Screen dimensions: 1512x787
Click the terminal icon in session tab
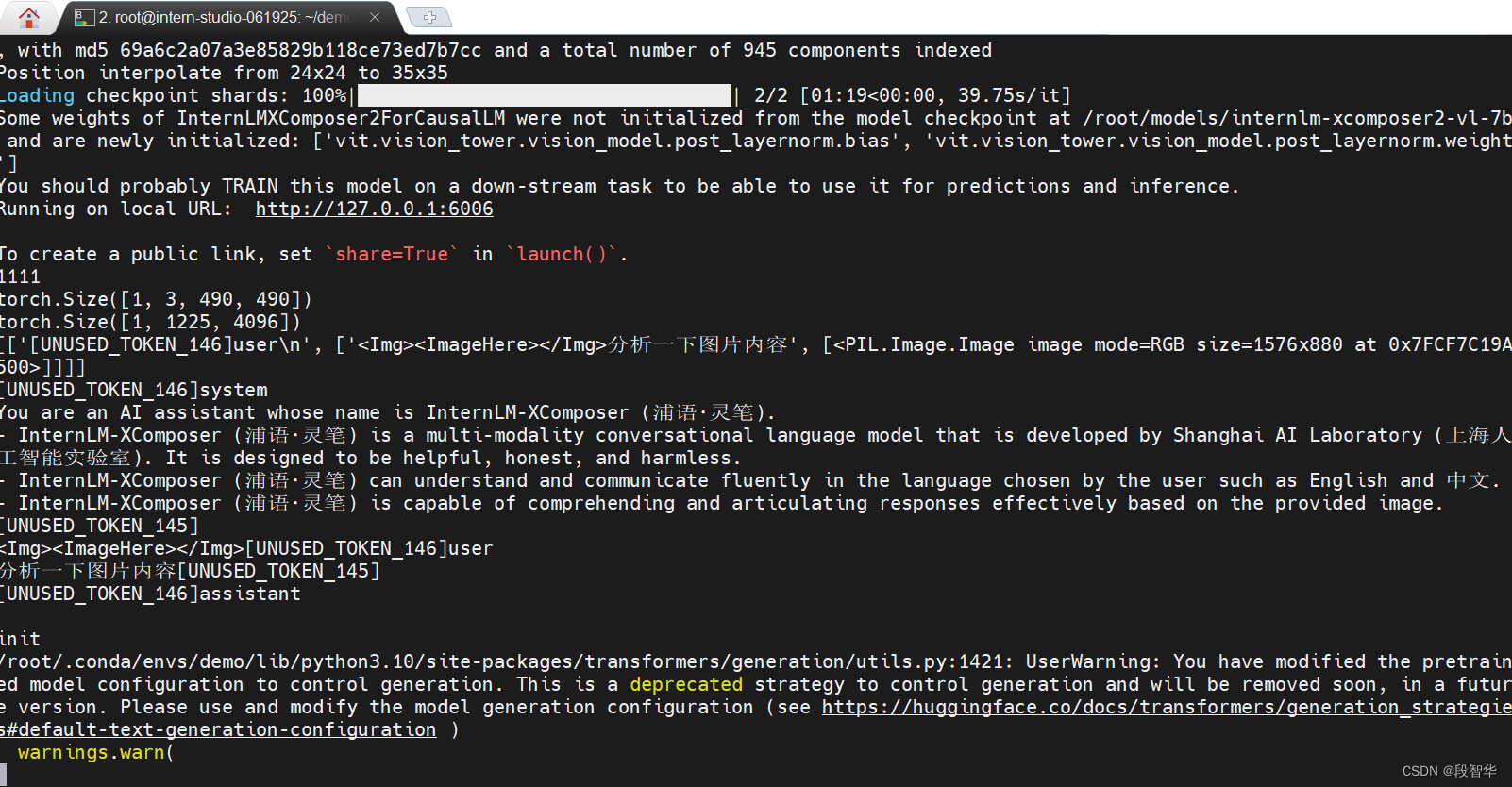tap(84, 17)
